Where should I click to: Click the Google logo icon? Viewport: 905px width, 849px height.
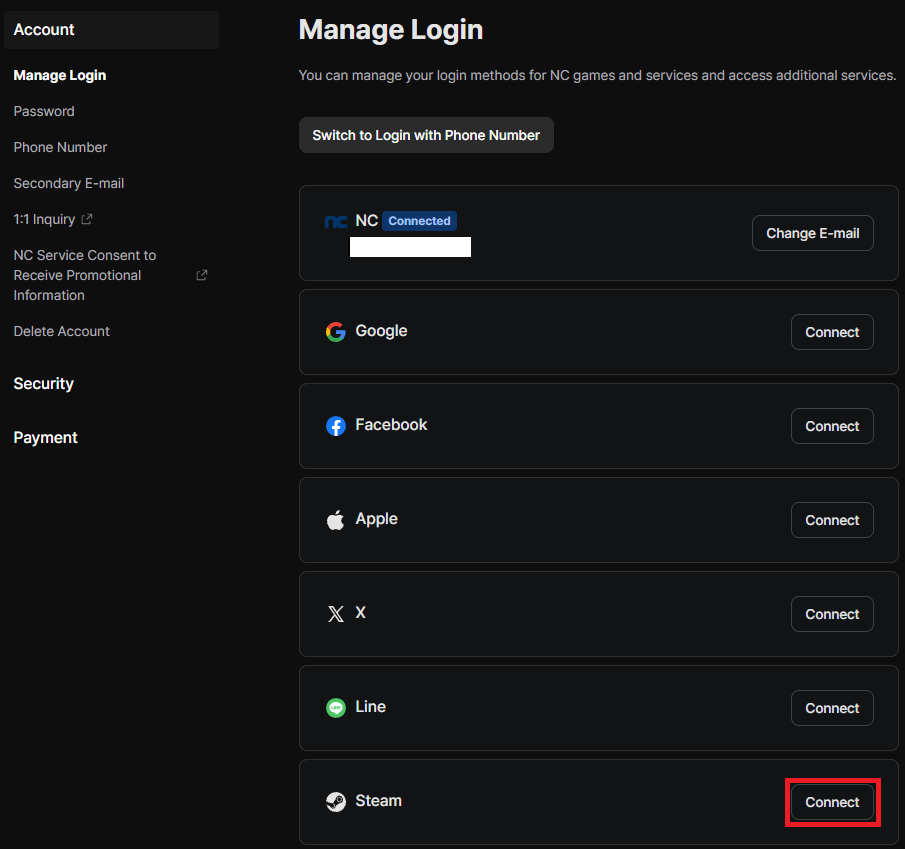[335, 332]
